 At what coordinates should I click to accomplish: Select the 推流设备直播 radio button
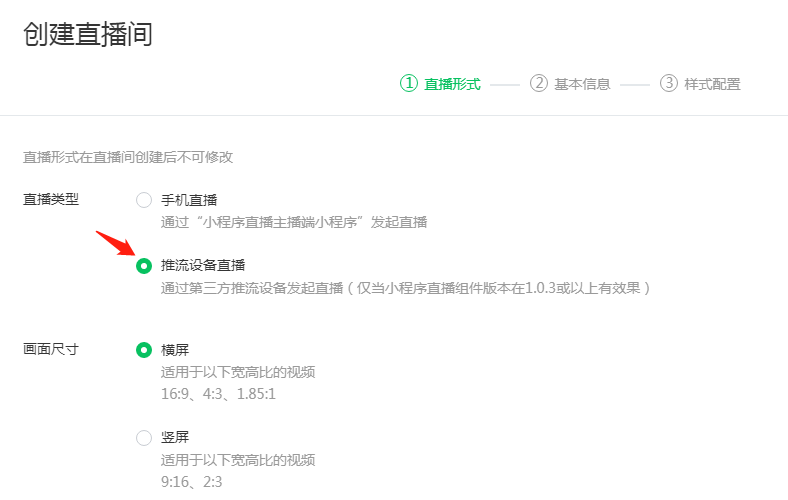[144, 266]
